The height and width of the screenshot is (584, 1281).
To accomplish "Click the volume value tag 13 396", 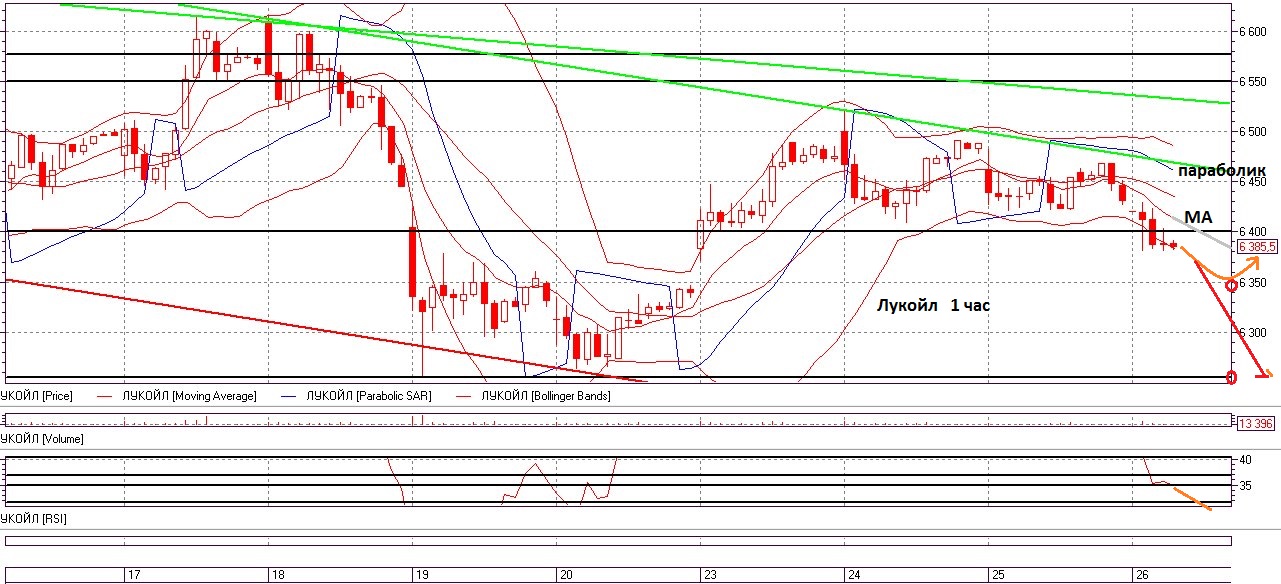I will (x=1254, y=424).
